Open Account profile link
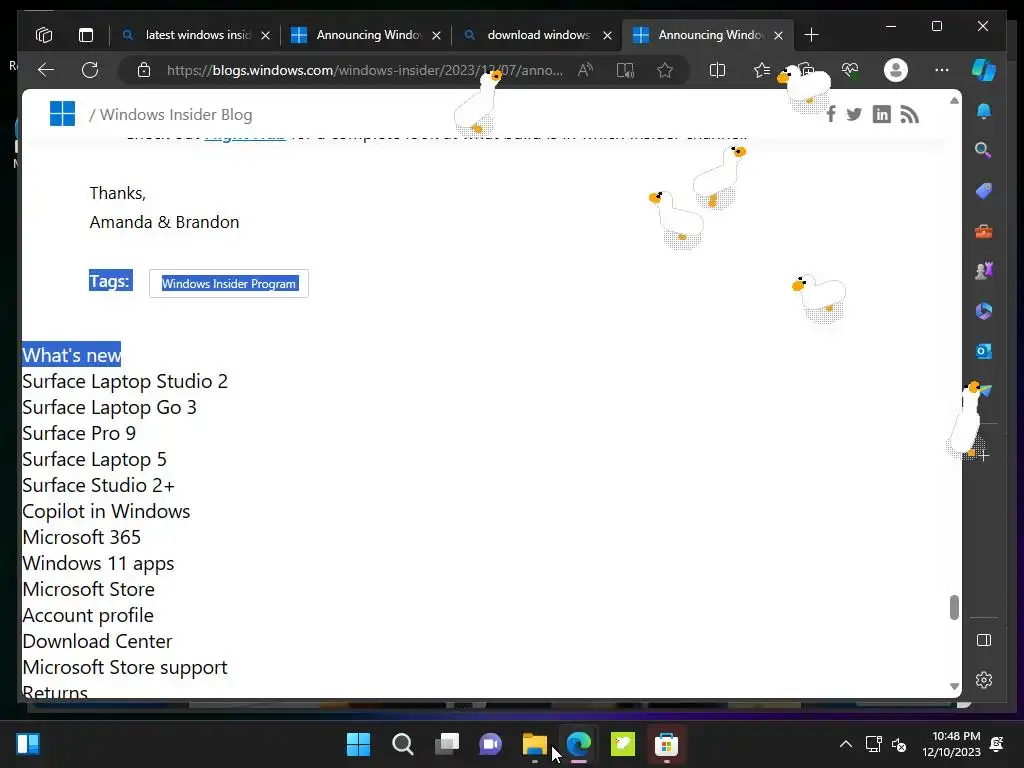The width and height of the screenshot is (1024, 768). (88, 615)
